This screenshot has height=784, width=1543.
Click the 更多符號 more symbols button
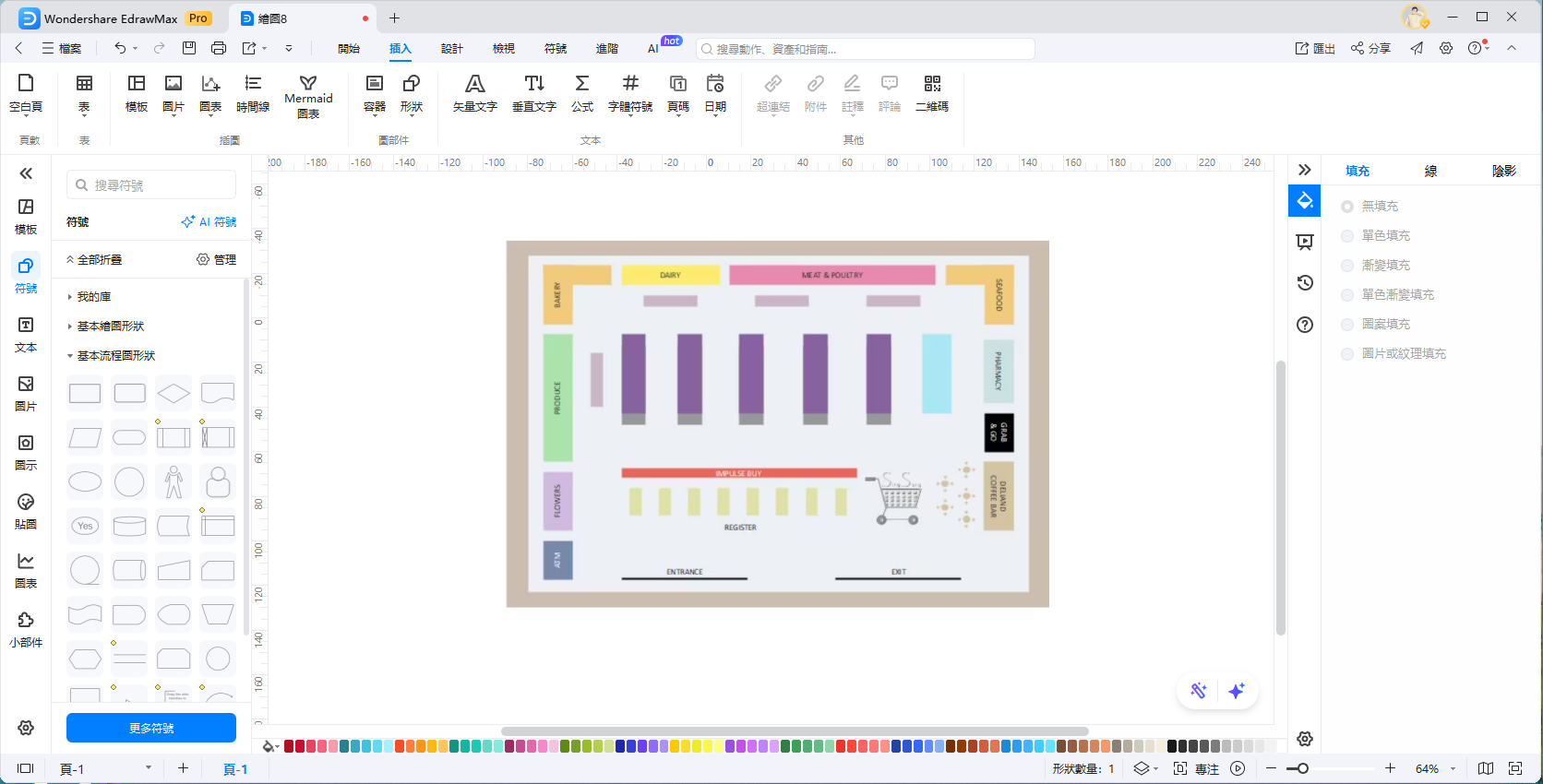pyautogui.click(x=151, y=728)
